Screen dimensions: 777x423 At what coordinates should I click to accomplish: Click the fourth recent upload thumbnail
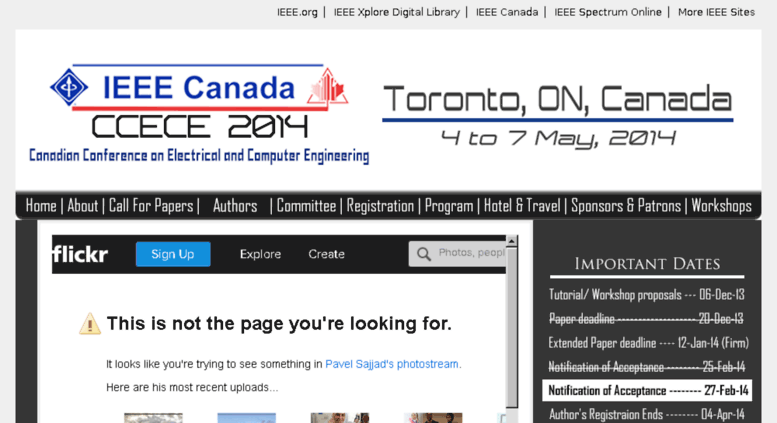pyautogui.click(x=433, y=418)
